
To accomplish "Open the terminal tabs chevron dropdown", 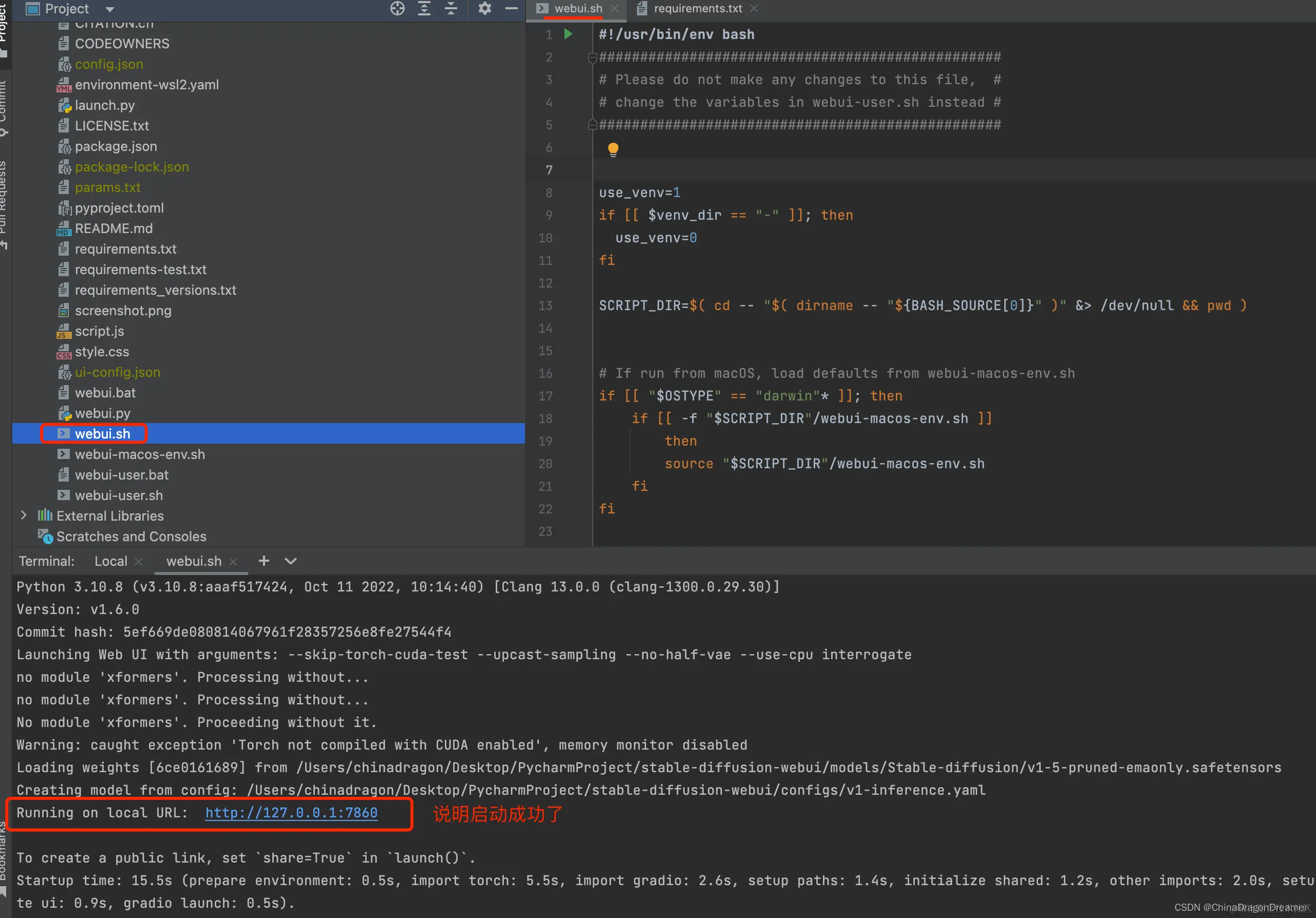I will [291, 561].
